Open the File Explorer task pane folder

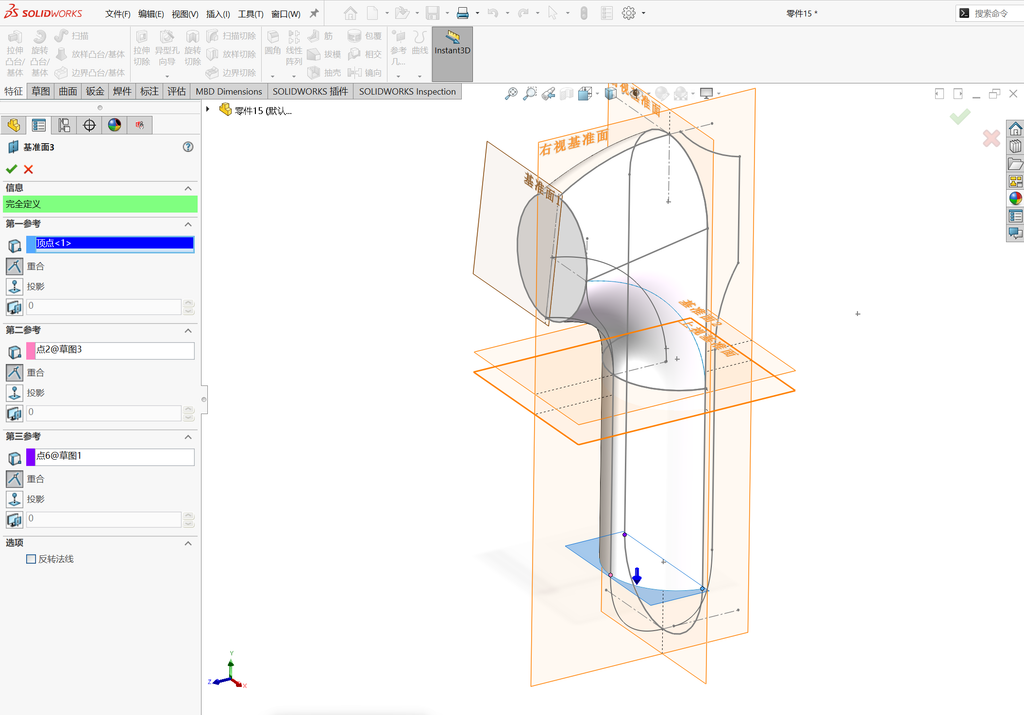coord(1016,164)
